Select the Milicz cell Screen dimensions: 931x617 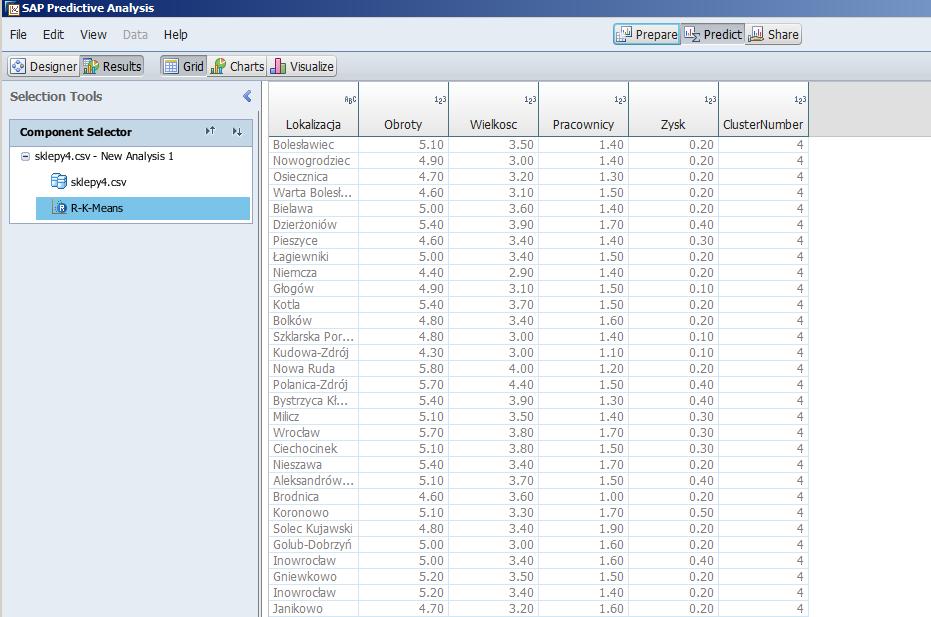(x=314, y=417)
